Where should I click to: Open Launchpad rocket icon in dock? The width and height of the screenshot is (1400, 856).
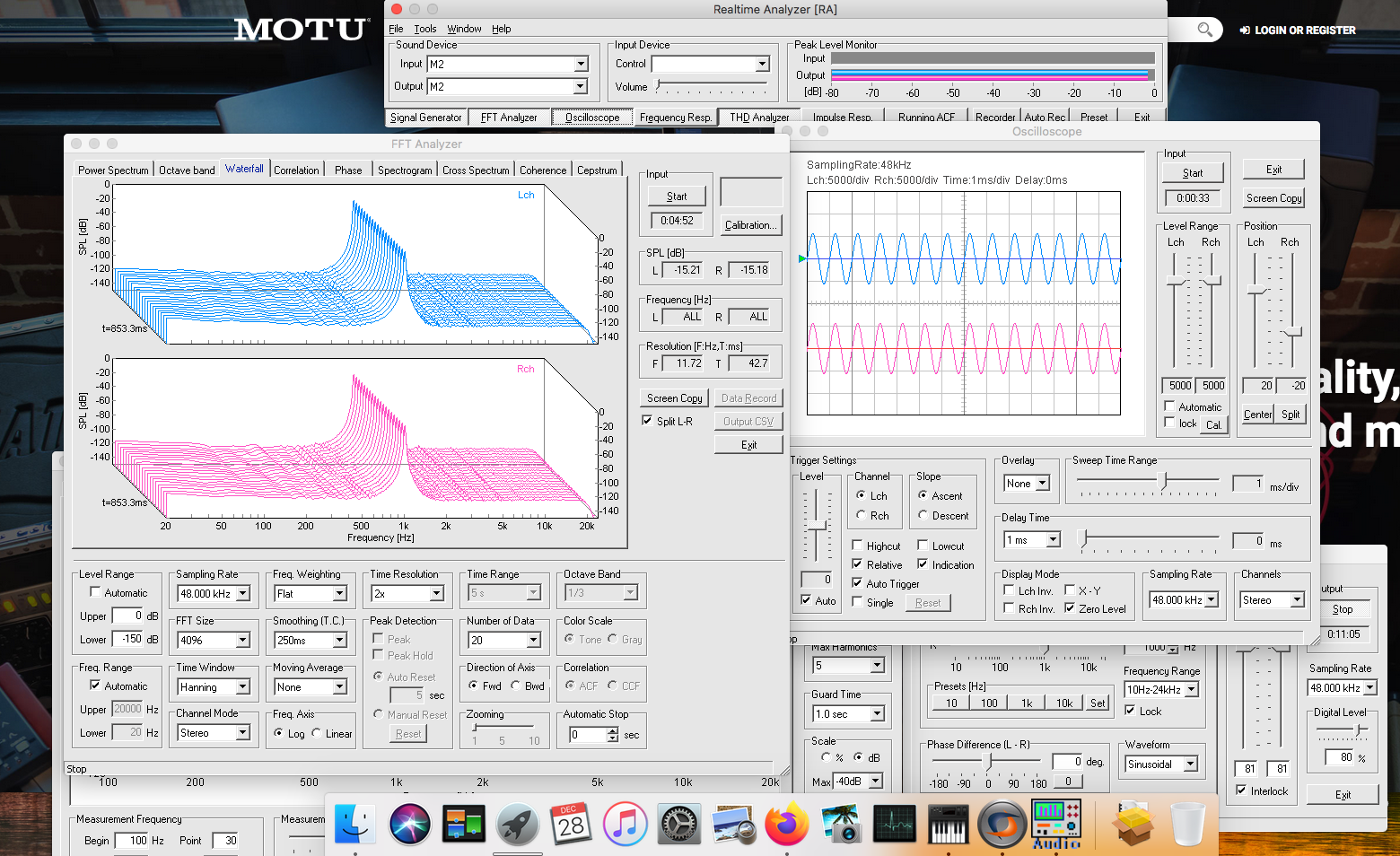coord(517,824)
